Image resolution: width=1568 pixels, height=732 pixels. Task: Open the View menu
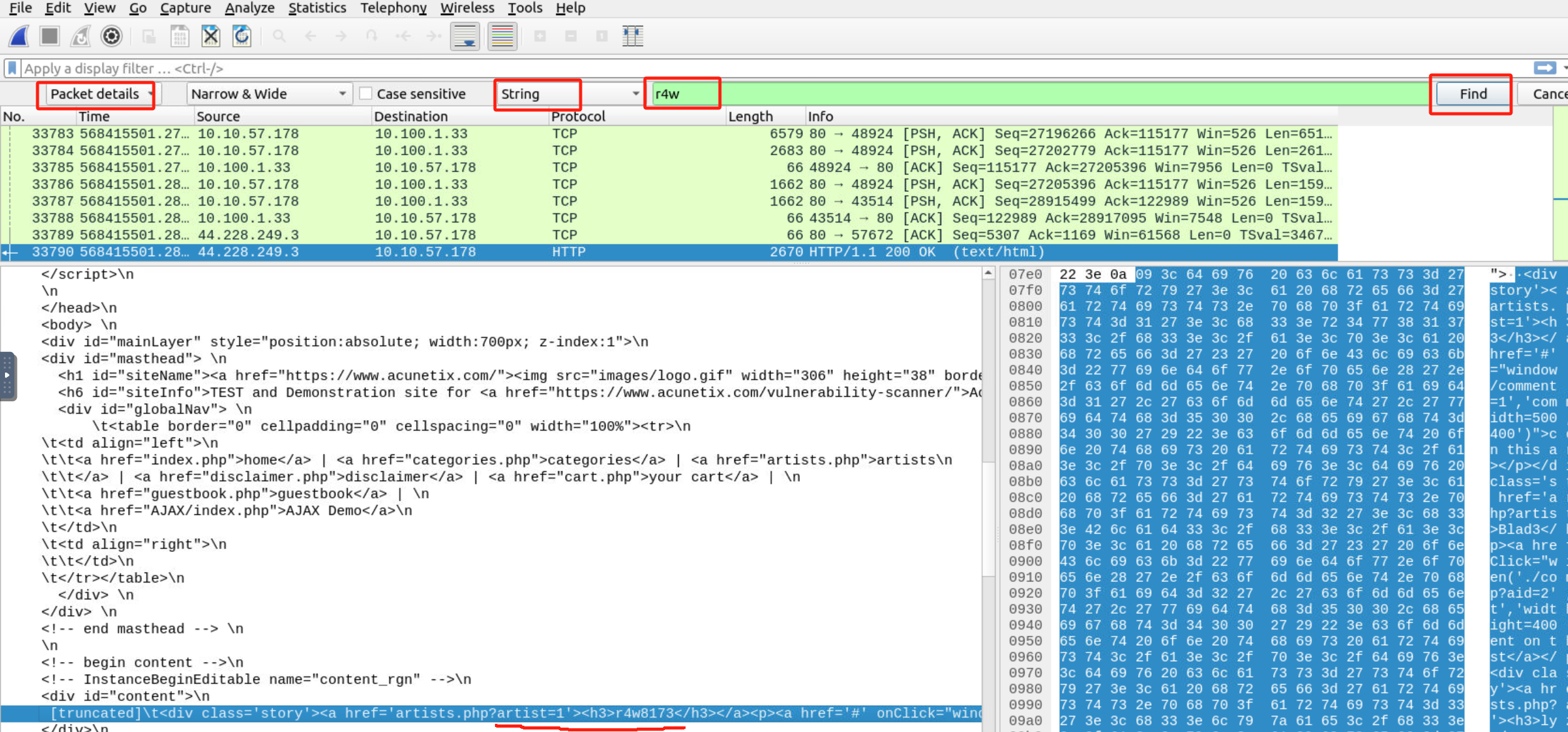pyautogui.click(x=99, y=8)
